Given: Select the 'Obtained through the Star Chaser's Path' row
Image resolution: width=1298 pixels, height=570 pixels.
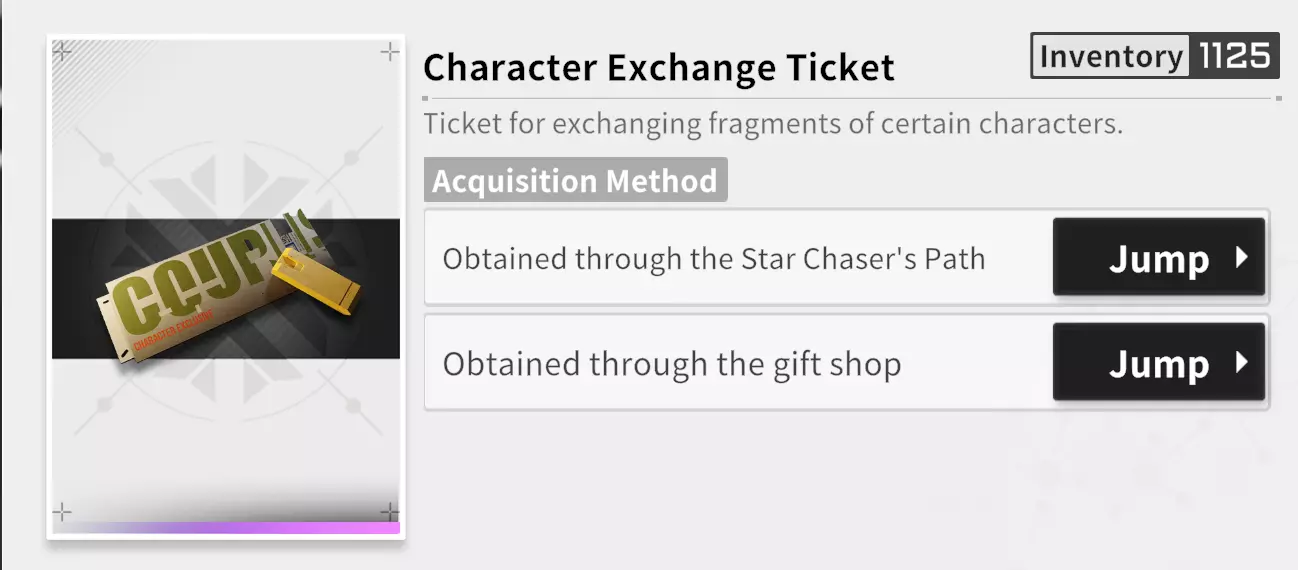Looking at the screenshot, I should coord(714,259).
